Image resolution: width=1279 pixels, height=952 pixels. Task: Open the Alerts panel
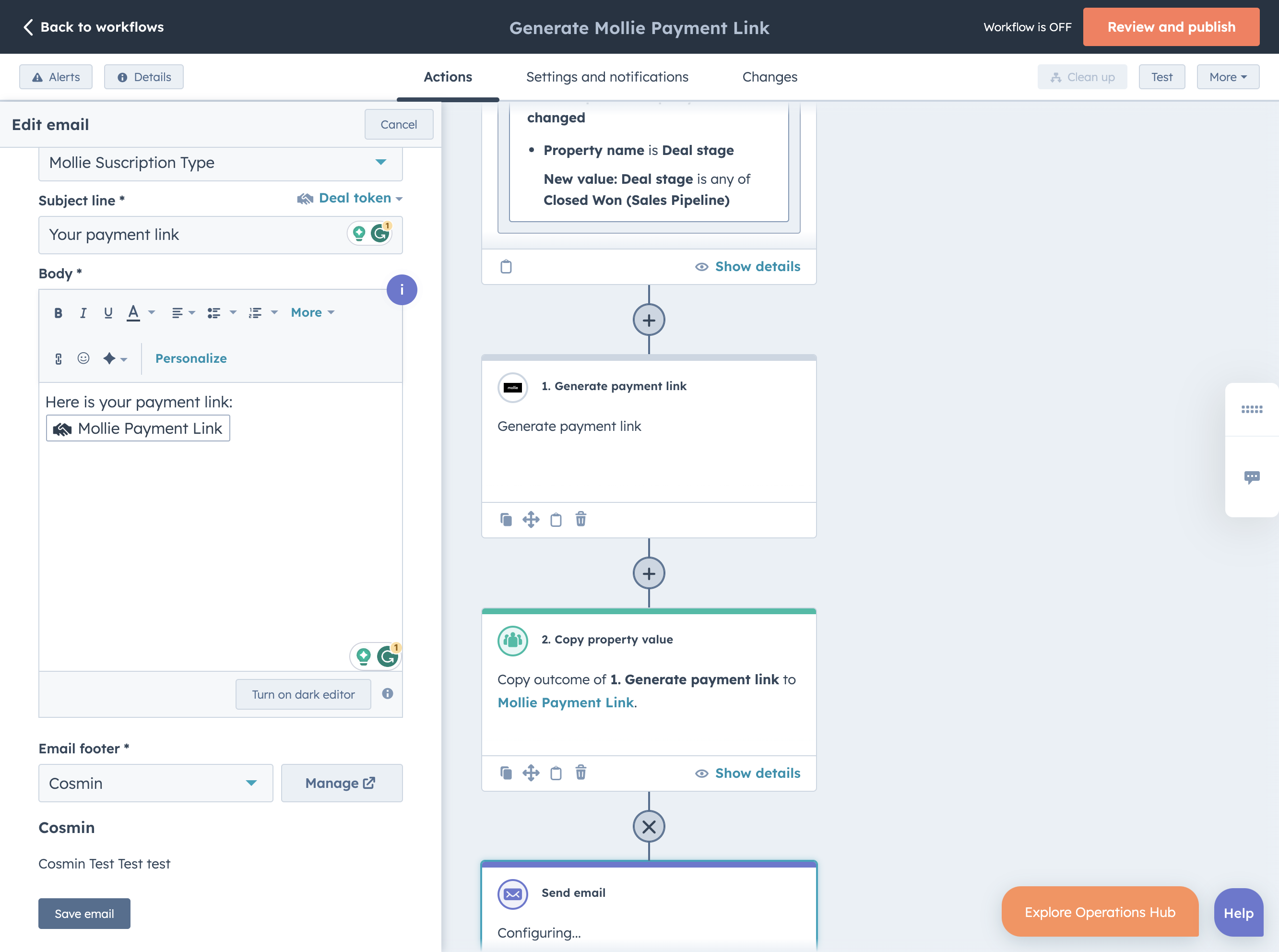pos(56,77)
